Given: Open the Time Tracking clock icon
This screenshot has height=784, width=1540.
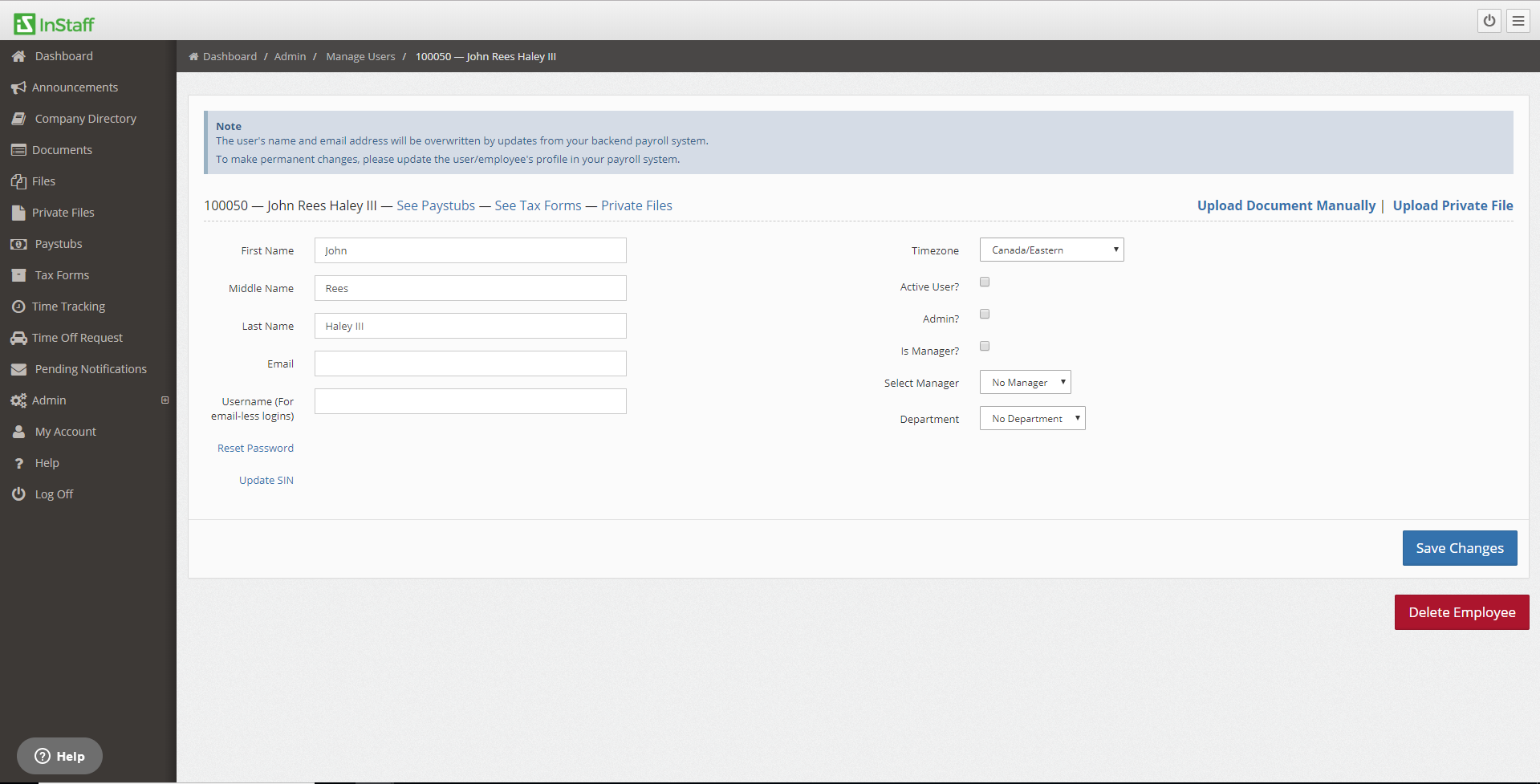Looking at the screenshot, I should click(x=18, y=306).
